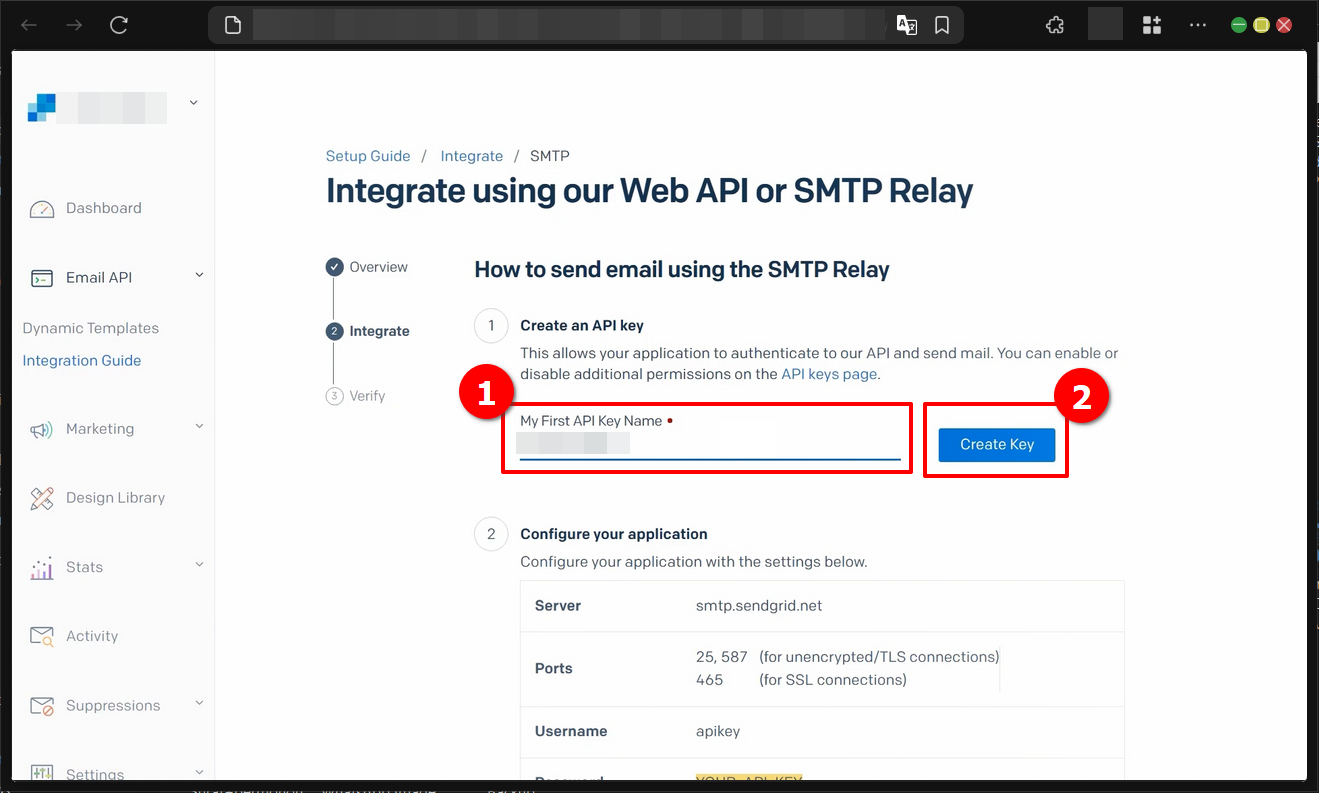Click the Settings gear sidebar icon

pyautogui.click(x=42, y=773)
